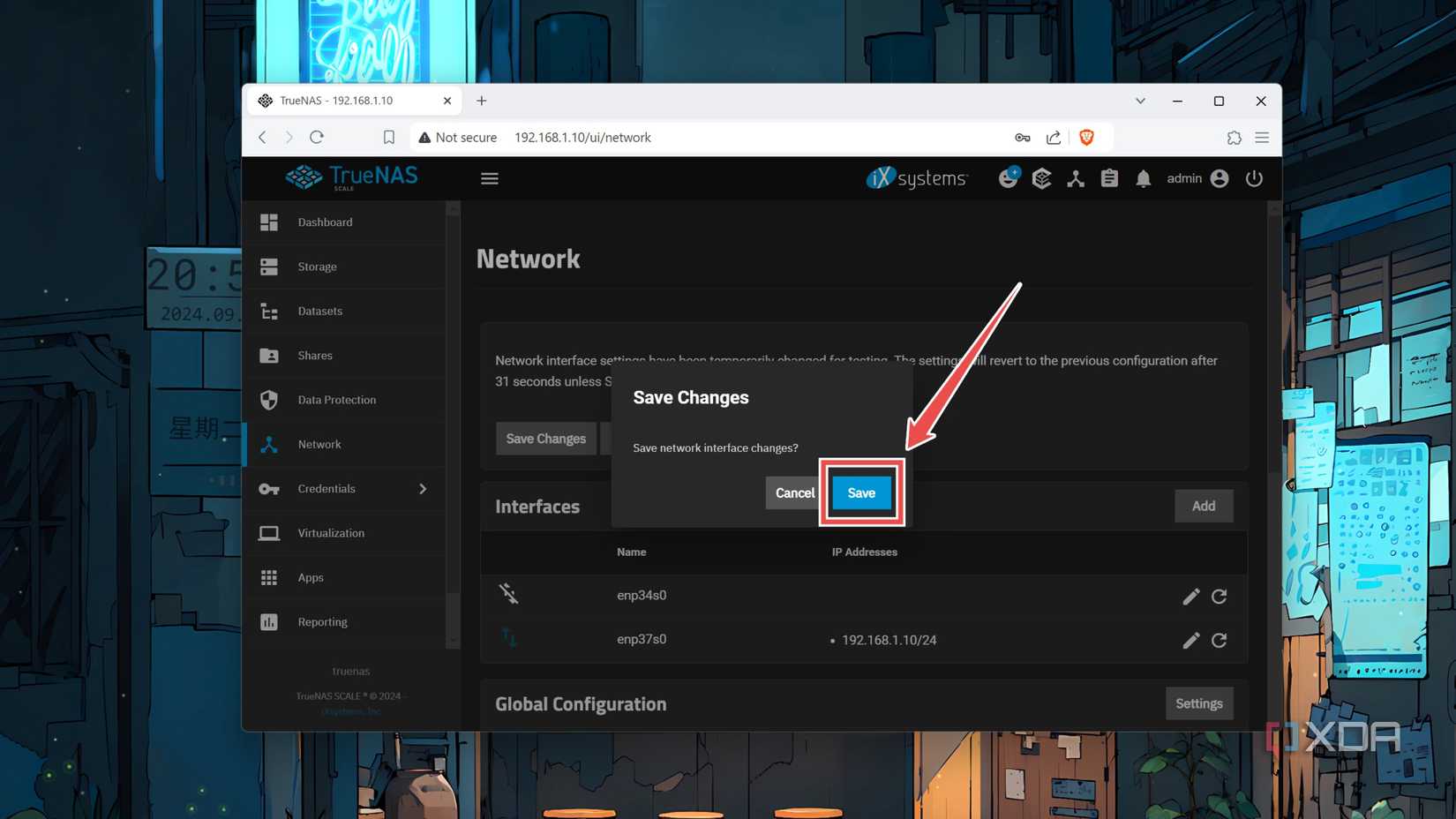Open Global Configuration Settings

(x=1199, y=703)
